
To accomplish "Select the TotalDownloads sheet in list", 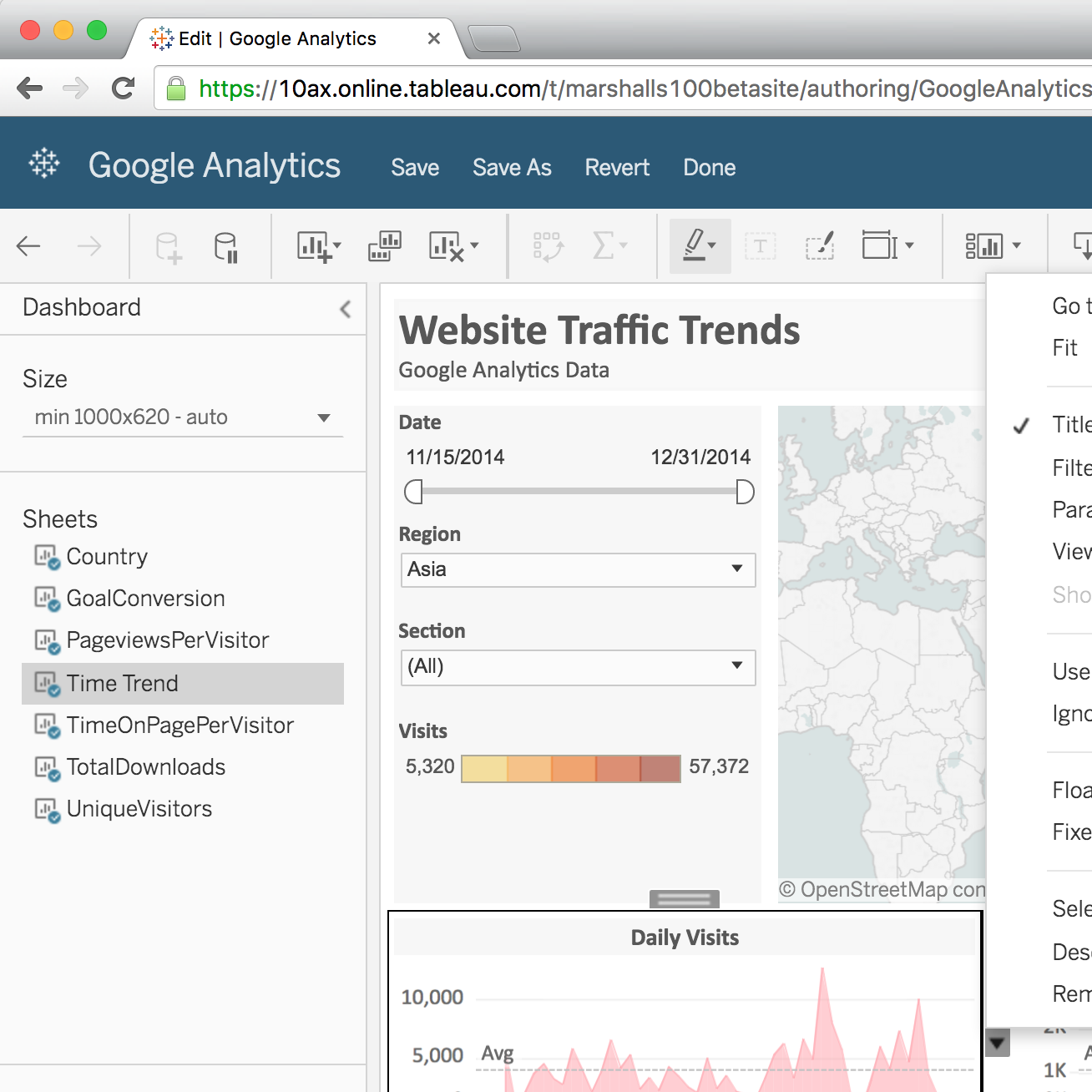I will [x=145, y=767].
